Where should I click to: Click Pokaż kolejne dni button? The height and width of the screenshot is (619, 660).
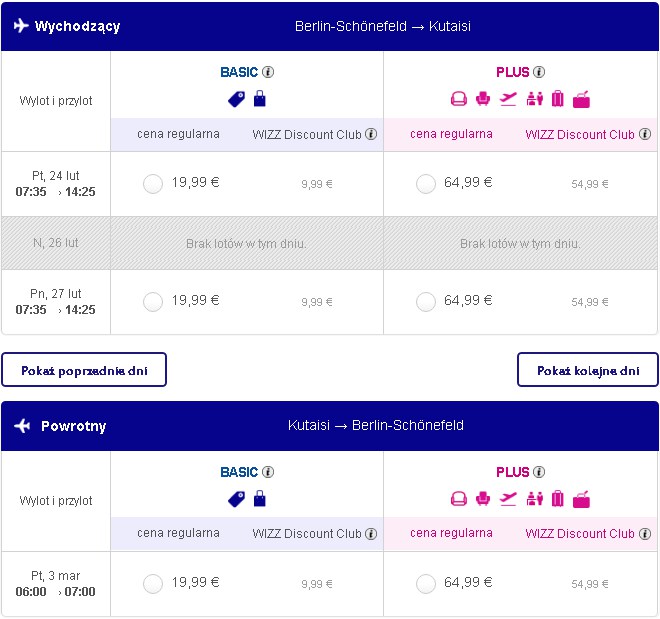pyautogui.click(x=588, y=370)
